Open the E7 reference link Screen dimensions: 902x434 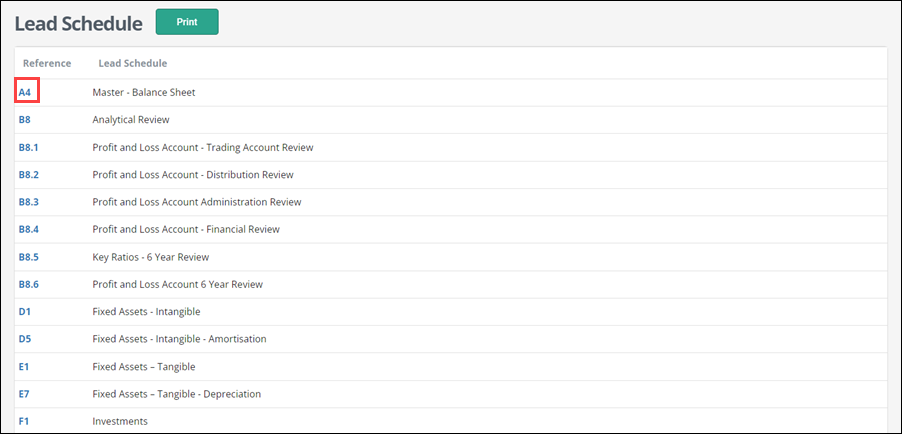click(24, 394)
